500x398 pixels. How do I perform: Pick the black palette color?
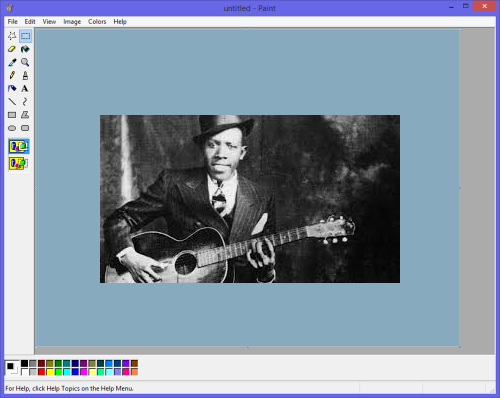(x=24, y=363)
